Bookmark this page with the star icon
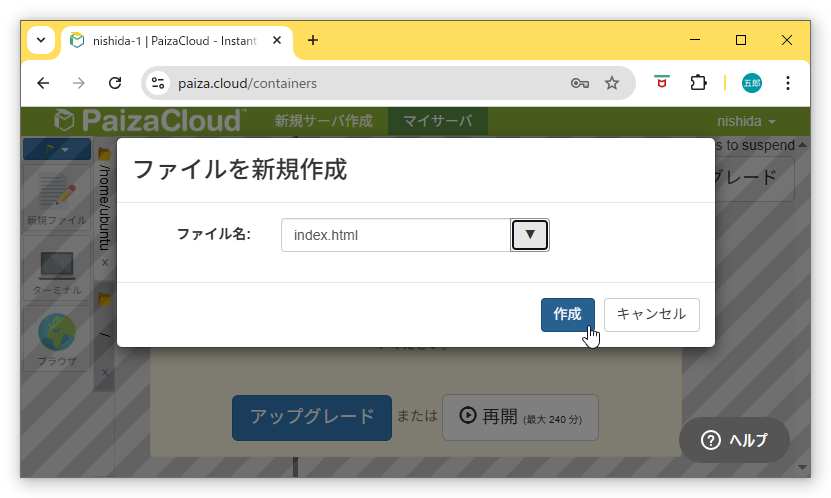This screenshot has height=498, width=831. point(612,83)
